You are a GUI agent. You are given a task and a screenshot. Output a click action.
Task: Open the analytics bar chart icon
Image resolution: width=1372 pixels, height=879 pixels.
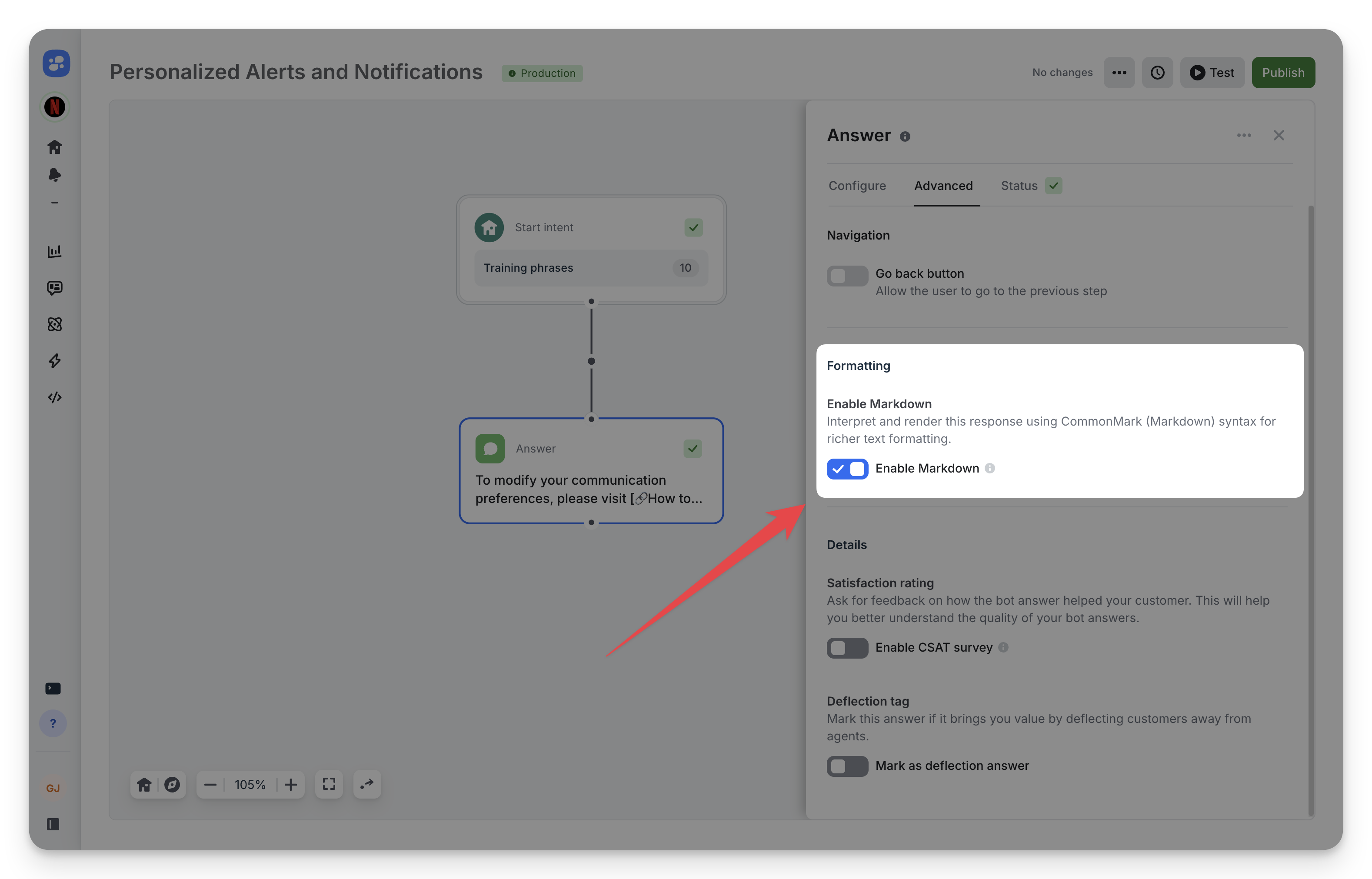54,251
